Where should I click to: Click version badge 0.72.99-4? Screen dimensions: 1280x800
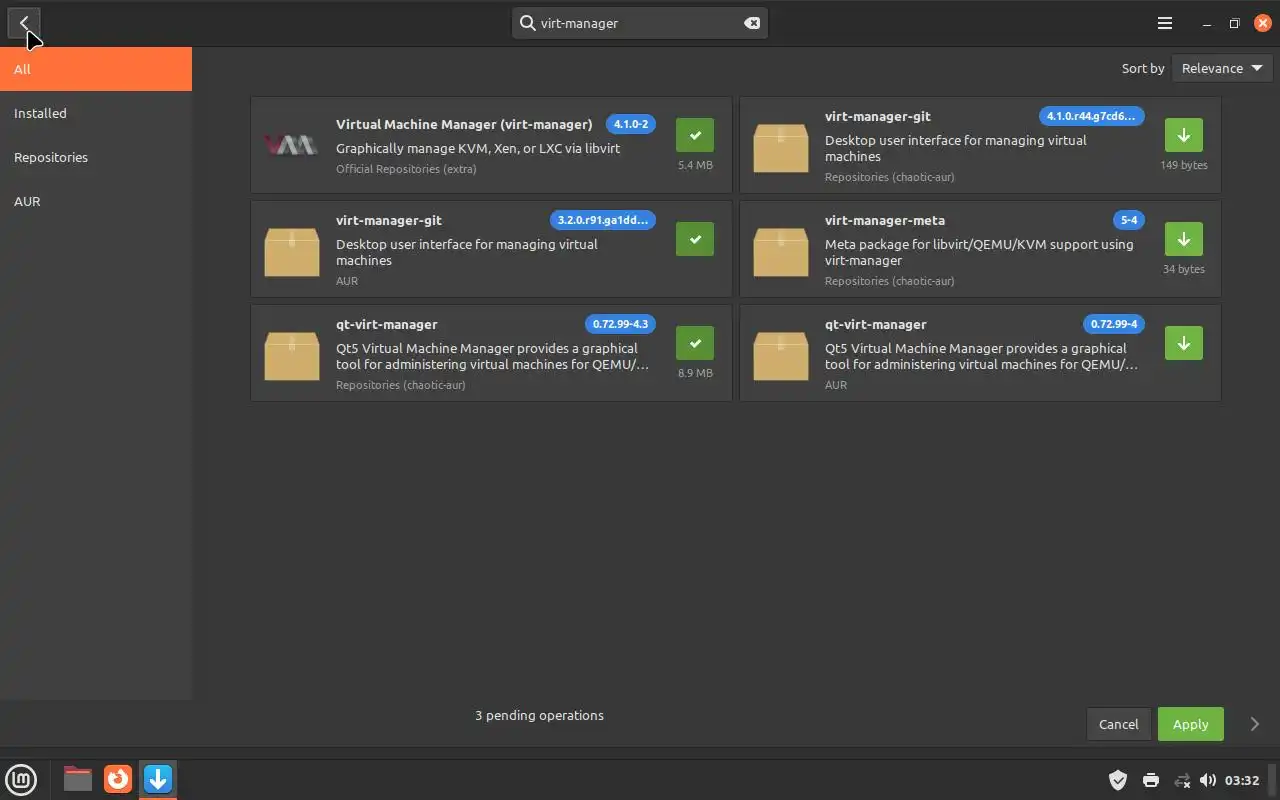pos(1114,324)
